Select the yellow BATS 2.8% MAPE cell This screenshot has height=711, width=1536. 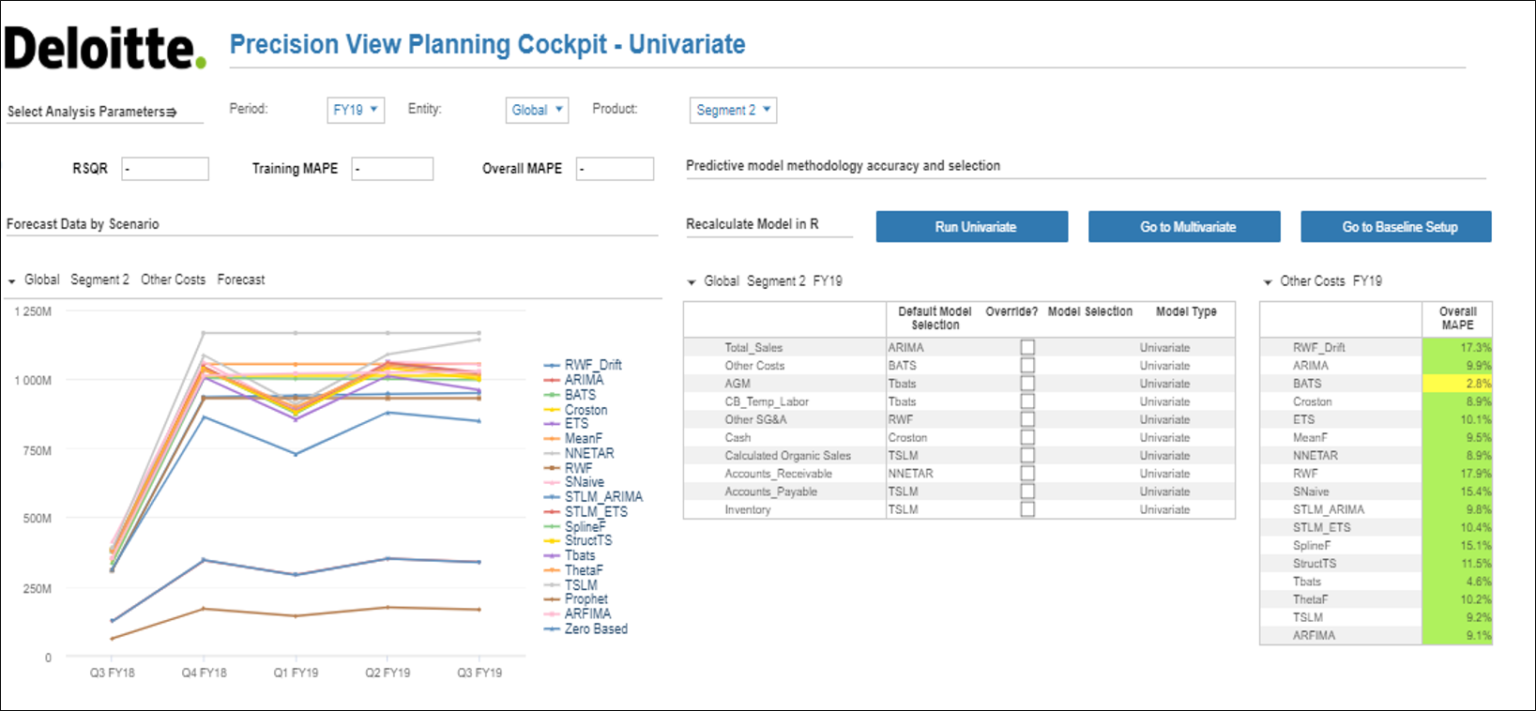[1456, 383]
